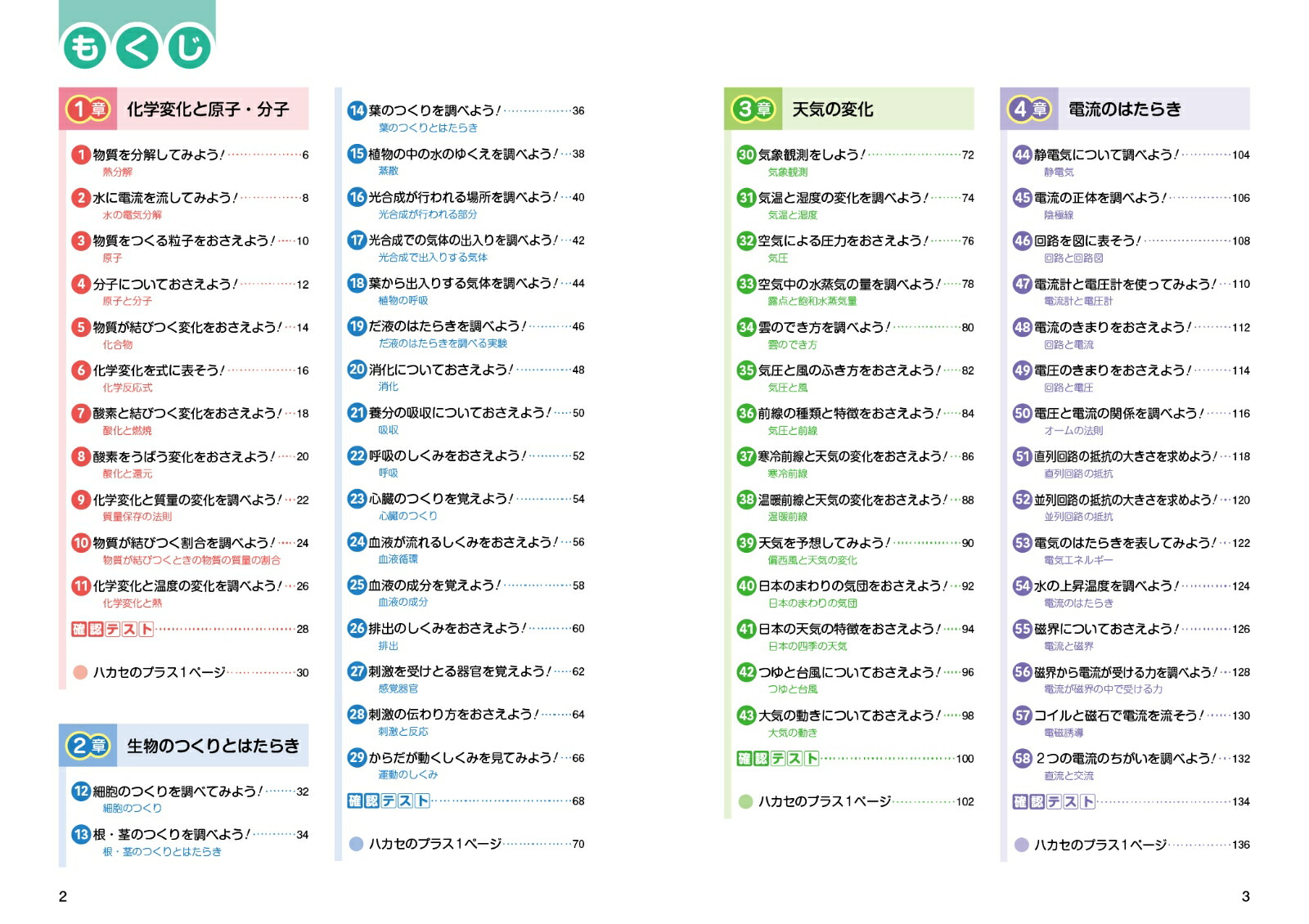Viewport: 1309px width, 924px height.
Task: Click the purple dot beside ハカセのプラス1ページ page 136
Action: 1021,845
